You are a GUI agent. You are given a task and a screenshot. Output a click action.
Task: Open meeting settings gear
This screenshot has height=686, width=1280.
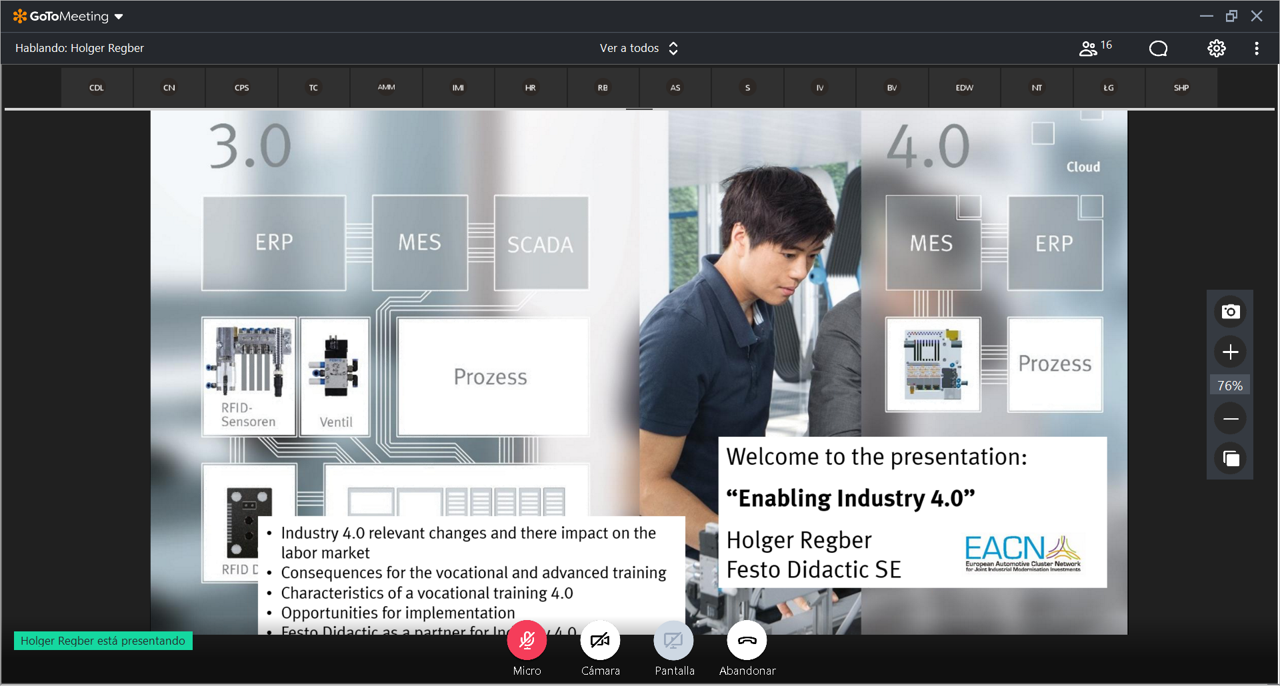pyautogui.click(x=1216, y=48)
